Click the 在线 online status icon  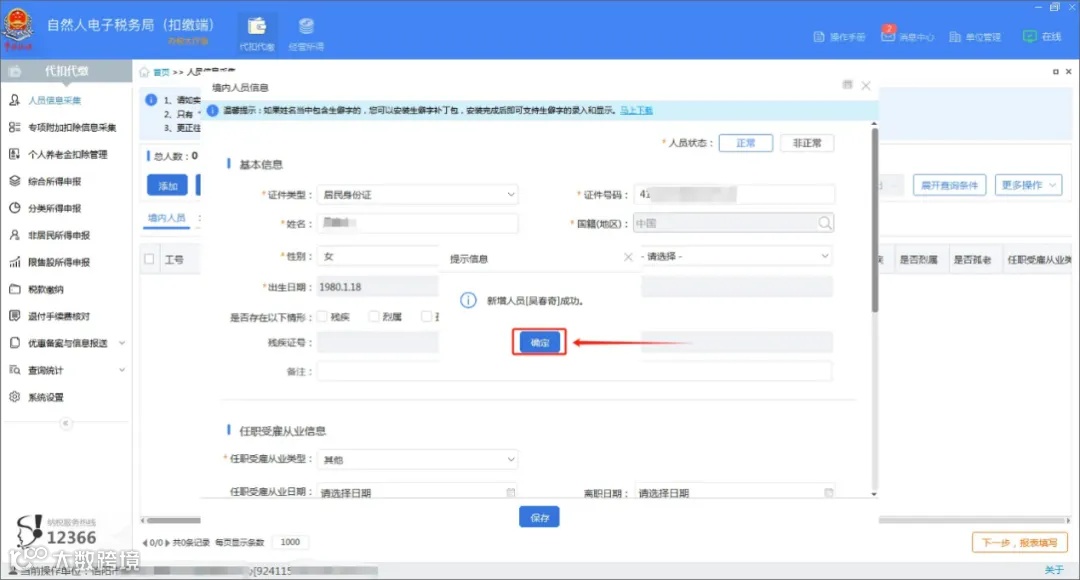tap(1039, 34)
